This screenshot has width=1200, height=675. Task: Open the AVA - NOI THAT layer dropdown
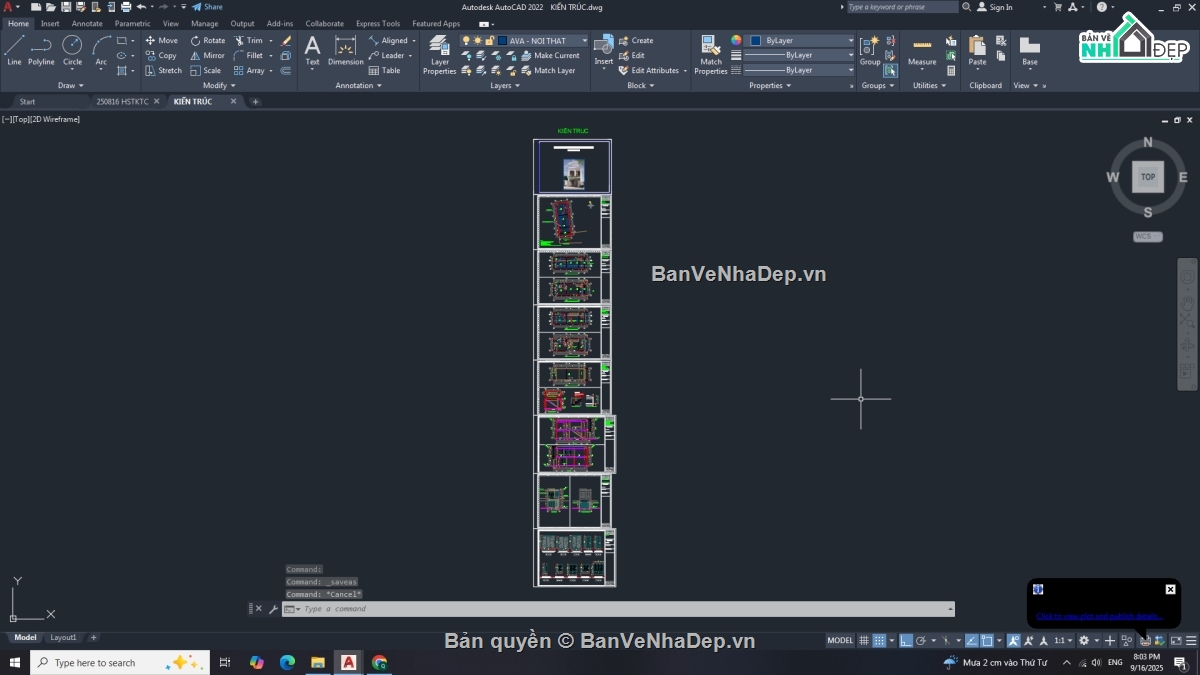click(x=584, y=41)
